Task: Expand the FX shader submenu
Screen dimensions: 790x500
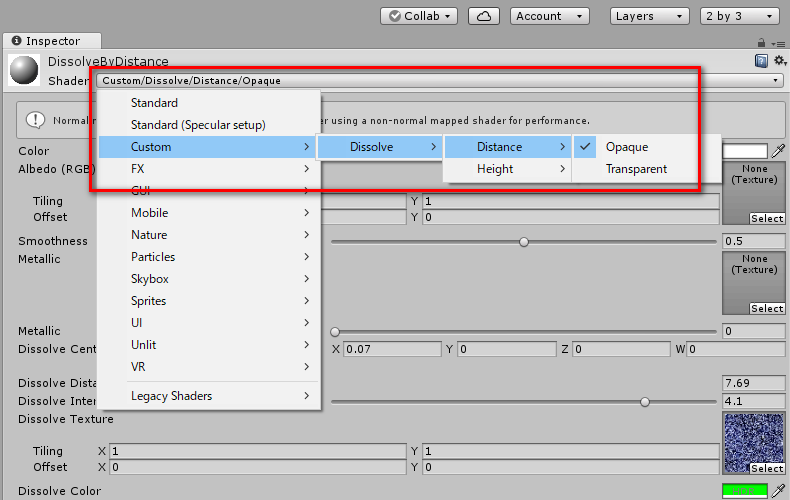Action: tap(209, 169)
